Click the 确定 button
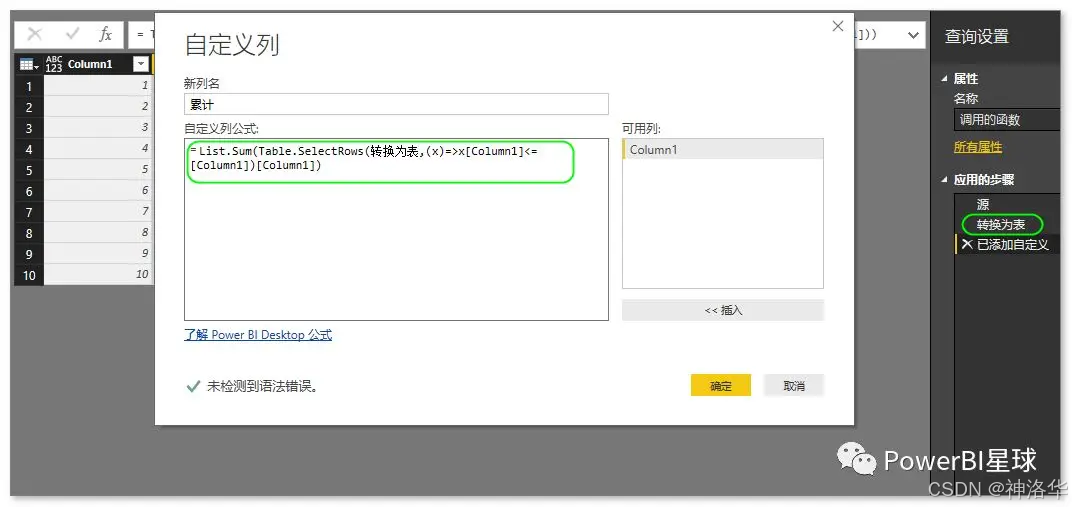1072x507 pixels. point(721,385)
